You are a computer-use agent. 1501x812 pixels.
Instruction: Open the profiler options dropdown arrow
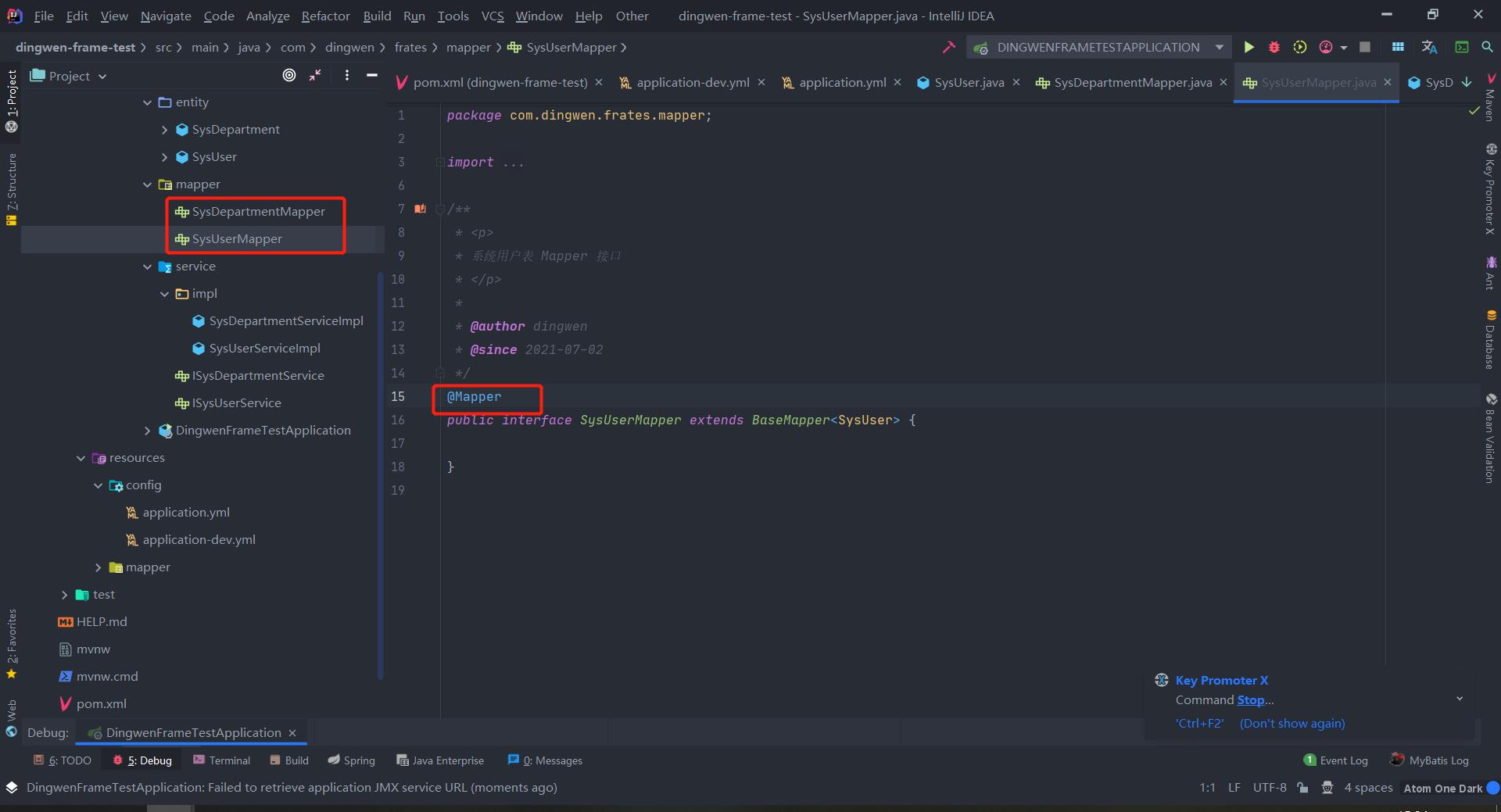(x=1344, y=48)
